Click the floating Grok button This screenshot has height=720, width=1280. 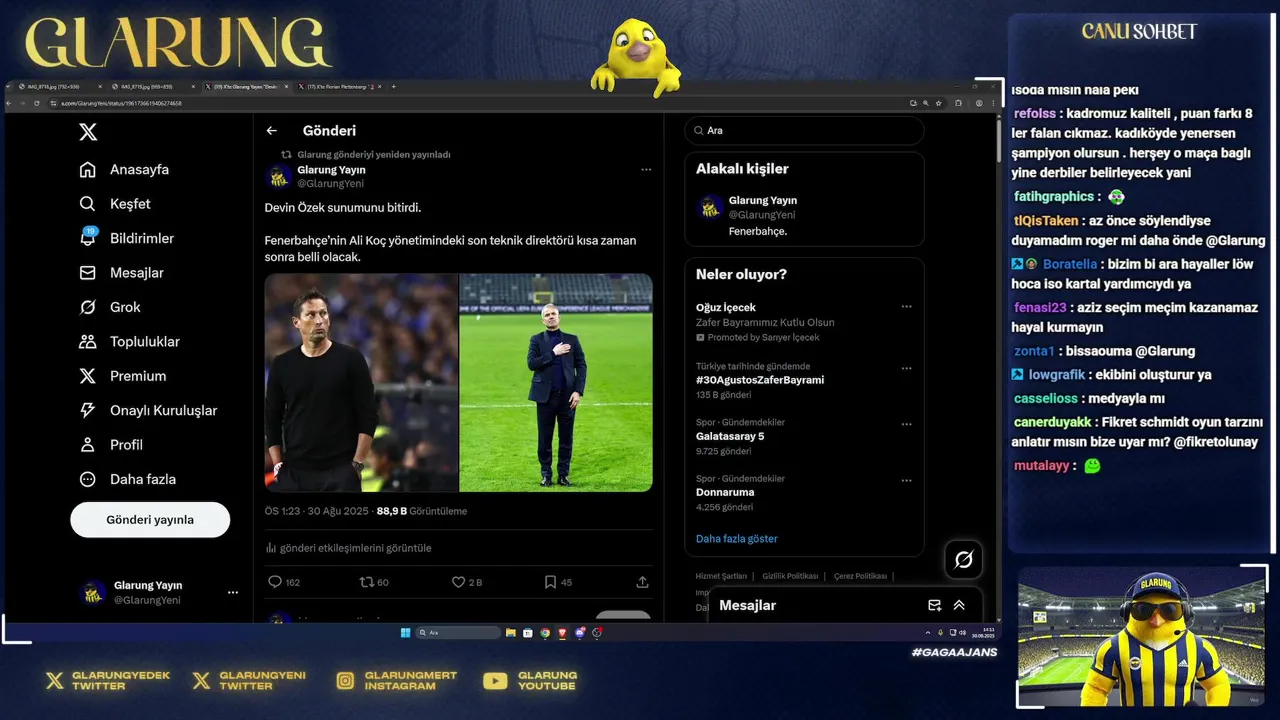(x=964, y=560)
